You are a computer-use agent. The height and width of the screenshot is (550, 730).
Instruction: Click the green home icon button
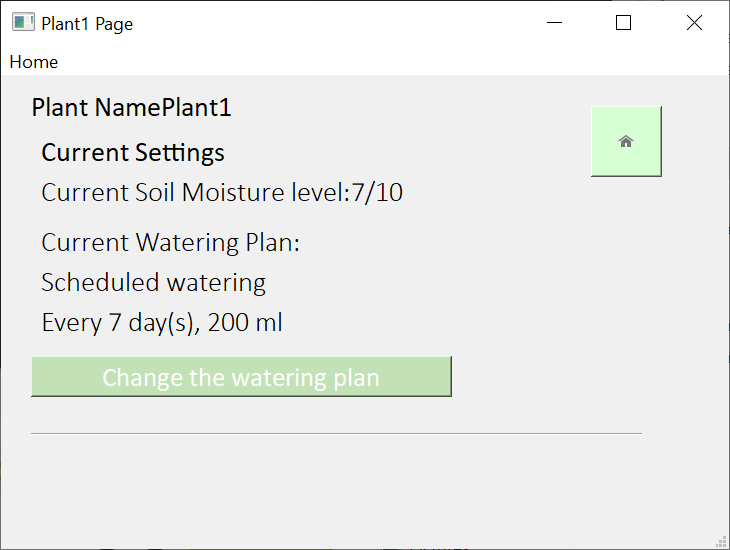point(626,141)
